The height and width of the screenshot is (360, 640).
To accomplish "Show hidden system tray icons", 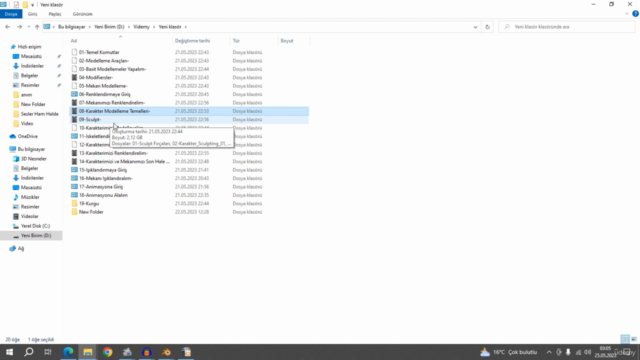I will (x=549, y=352).
